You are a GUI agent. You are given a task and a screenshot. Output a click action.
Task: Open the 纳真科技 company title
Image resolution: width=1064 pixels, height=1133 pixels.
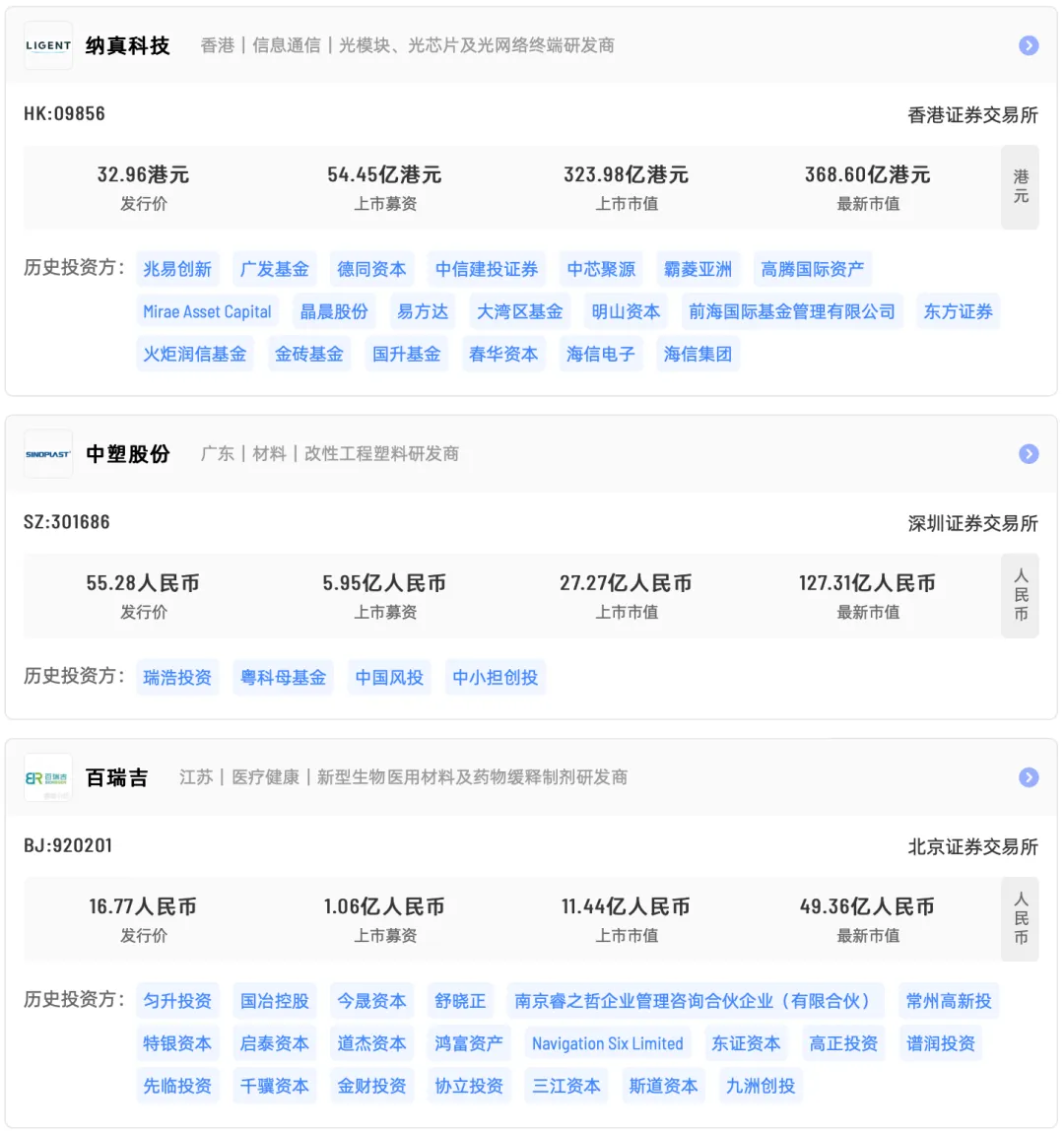pyautogui.click(x=128, y=45)
